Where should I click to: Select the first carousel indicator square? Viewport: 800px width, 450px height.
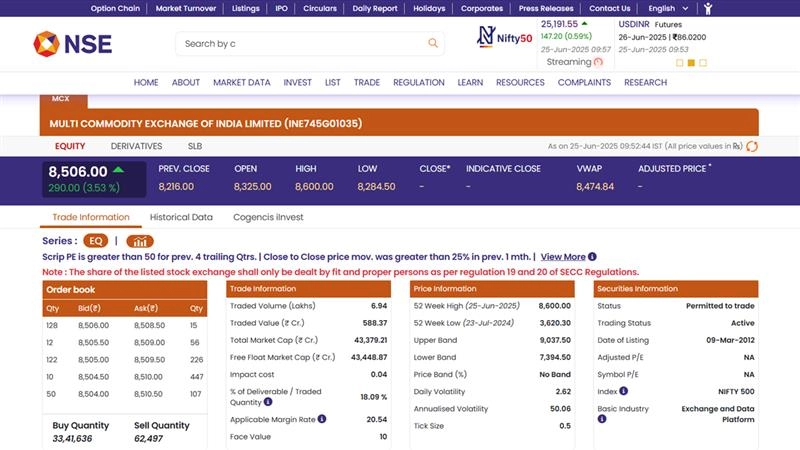[680, 63]
